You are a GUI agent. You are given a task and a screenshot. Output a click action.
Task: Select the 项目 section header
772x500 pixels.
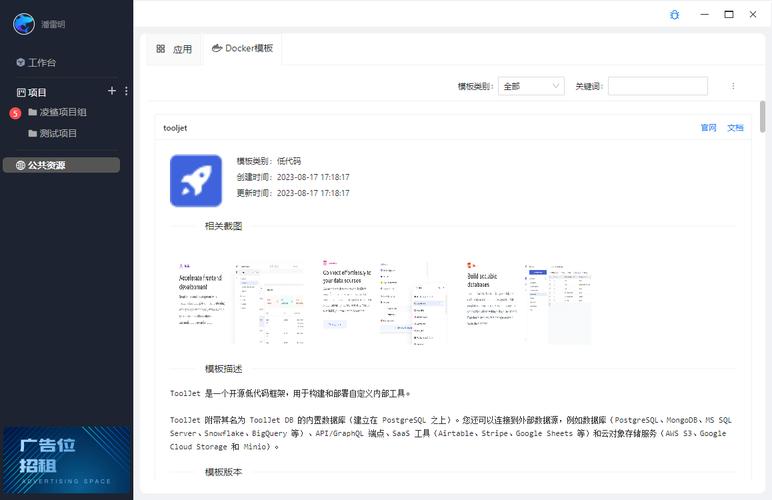(x=32, y=92)
